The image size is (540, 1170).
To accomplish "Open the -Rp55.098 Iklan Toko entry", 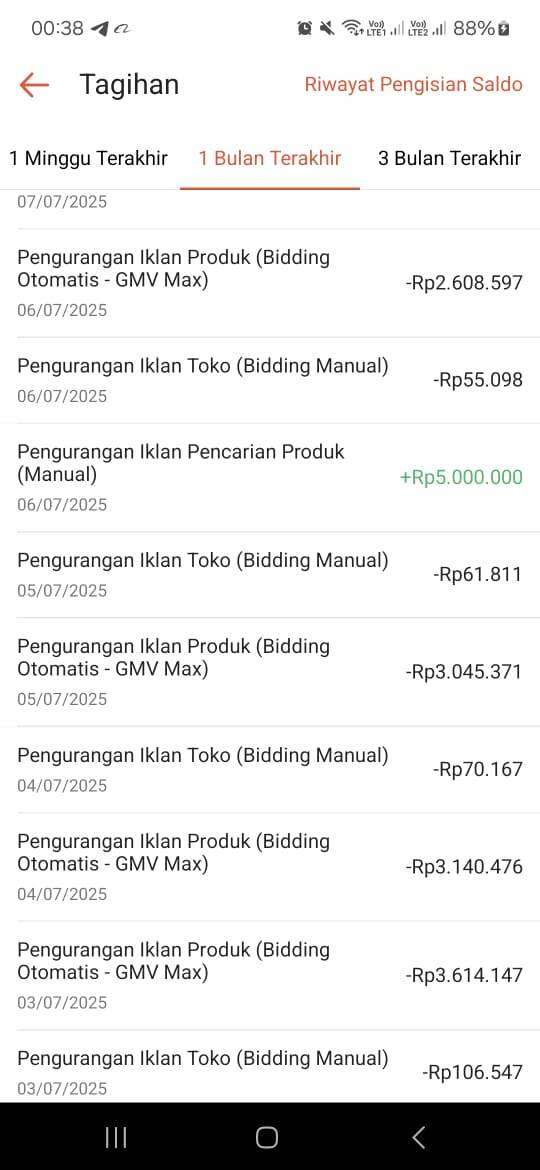I will pos(270,381).
